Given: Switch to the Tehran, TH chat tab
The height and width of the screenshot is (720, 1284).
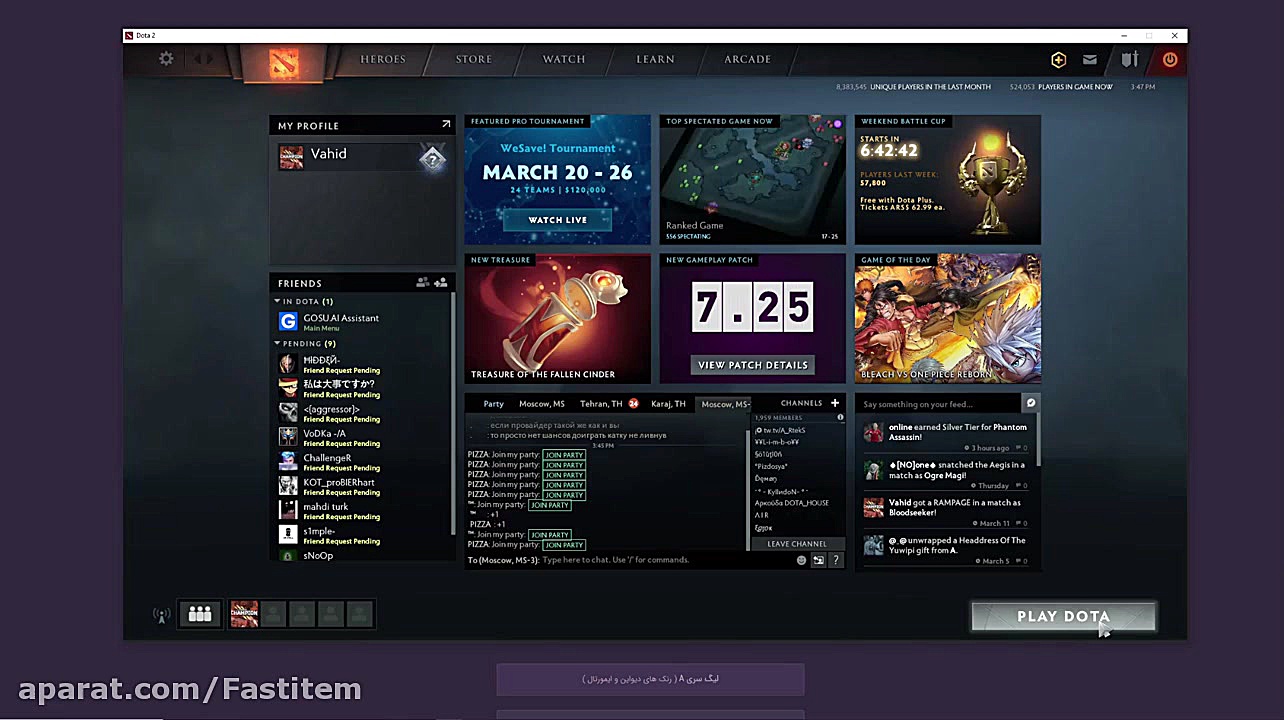Looking at the screenshot, I should (601, 404).
